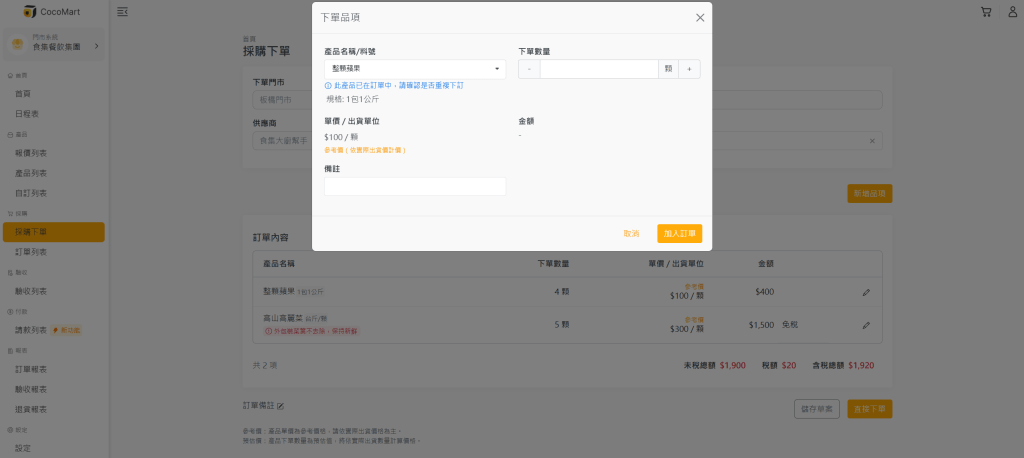The image size is (1024, 458).
Task: Expand the 食集餐飲集團 store switcher
Action: (55, 46)
